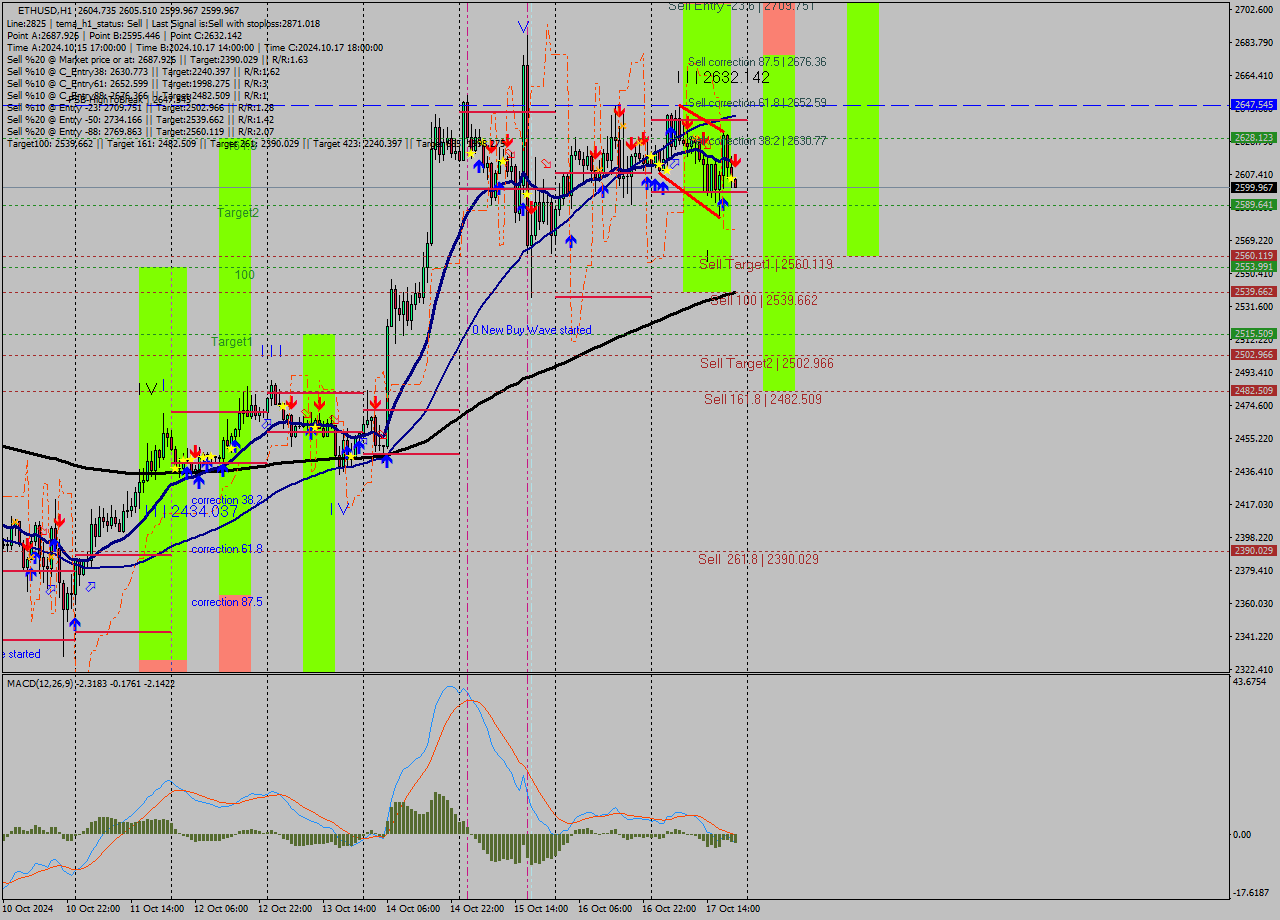Click the 2322.410 price axis value
The height and width of the screenshot is (920, 1280).
(x=1254, y=669)
